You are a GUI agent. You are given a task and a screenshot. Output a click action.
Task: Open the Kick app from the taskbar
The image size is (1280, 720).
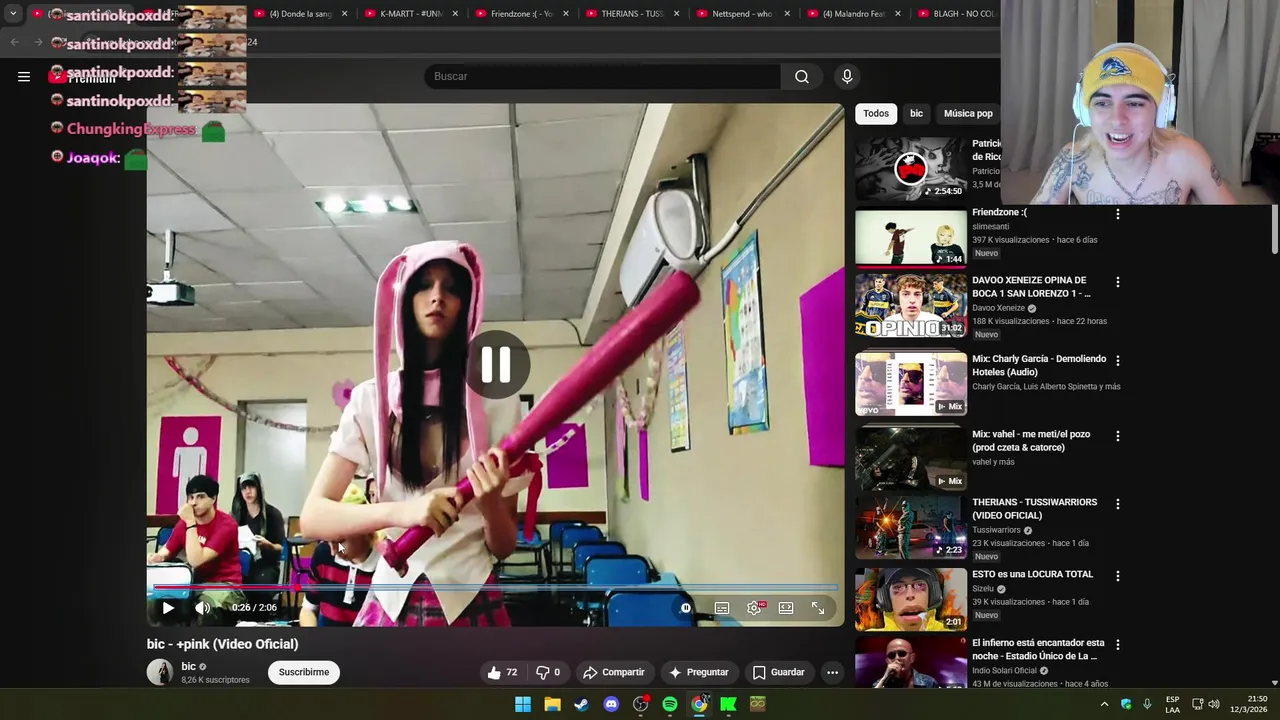click(x=729, y=704)
